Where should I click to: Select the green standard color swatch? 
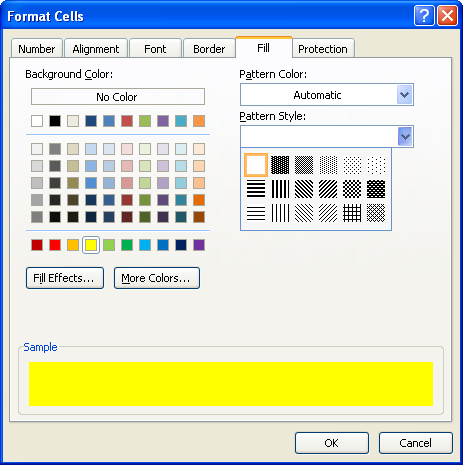[127, 245]
